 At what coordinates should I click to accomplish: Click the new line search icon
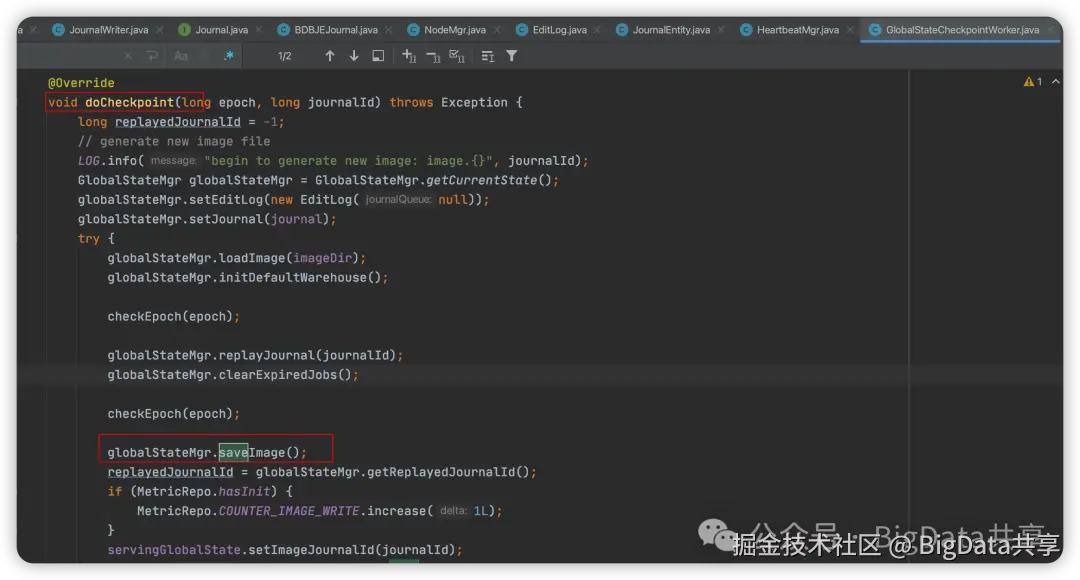click(x=152, y=56)
